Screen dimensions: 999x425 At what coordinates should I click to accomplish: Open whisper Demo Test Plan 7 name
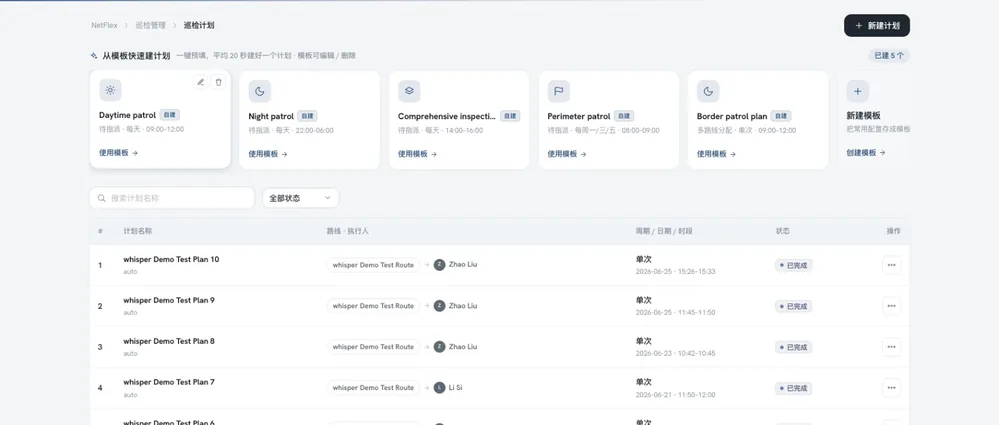click(x=169, y=382)
